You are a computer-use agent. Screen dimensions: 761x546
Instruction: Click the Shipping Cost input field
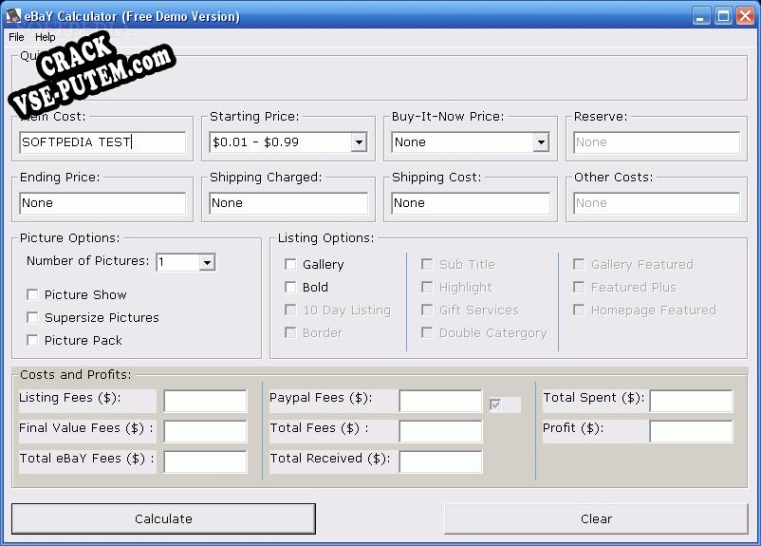[470, 203]
